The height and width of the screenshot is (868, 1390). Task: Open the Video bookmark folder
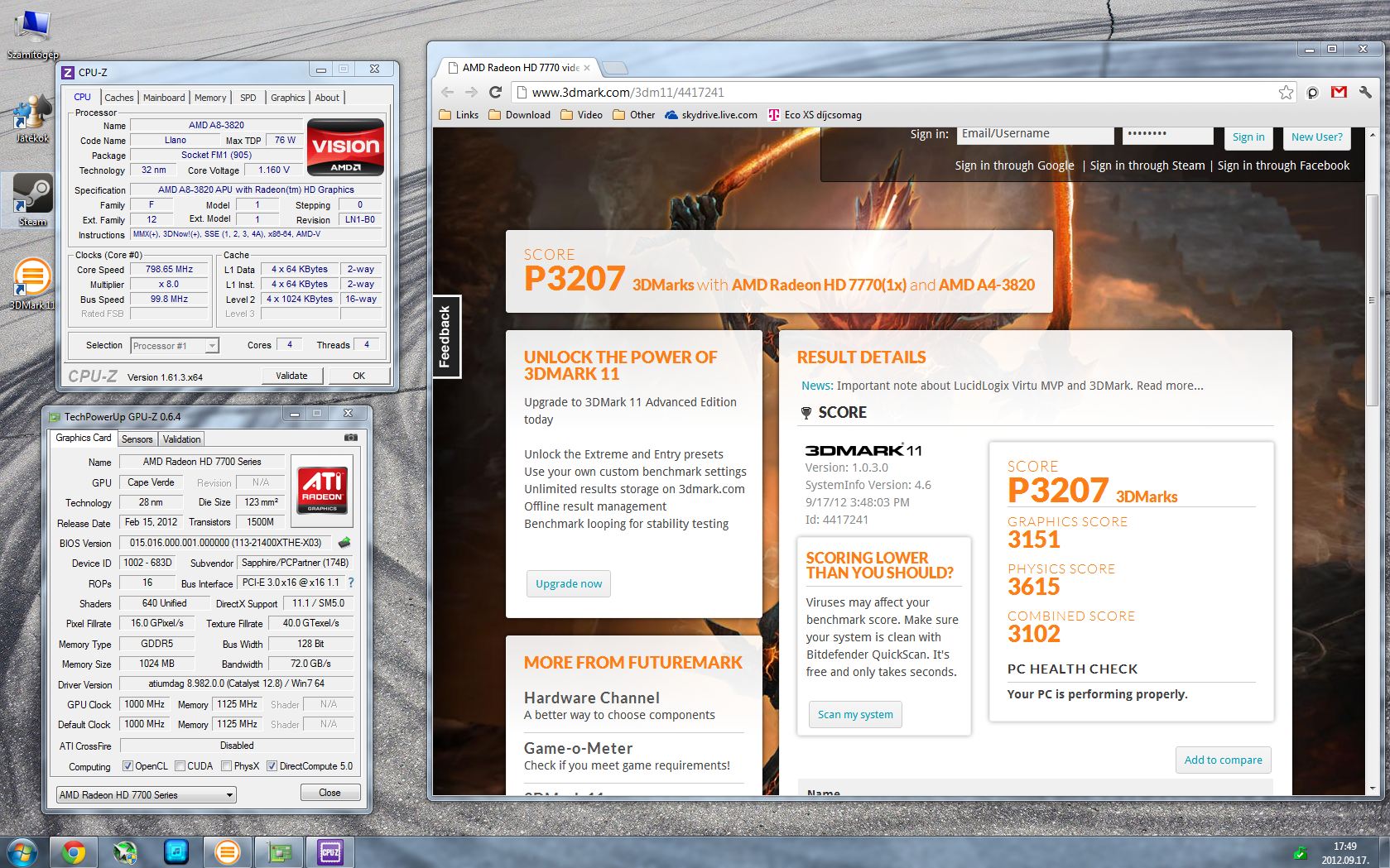pos(581,115)
